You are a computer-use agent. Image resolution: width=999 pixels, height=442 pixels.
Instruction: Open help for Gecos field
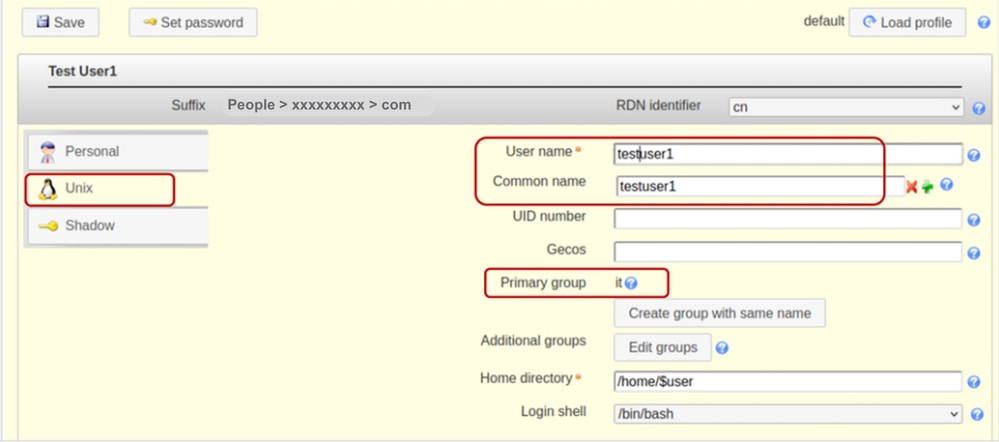pos(974,253)
